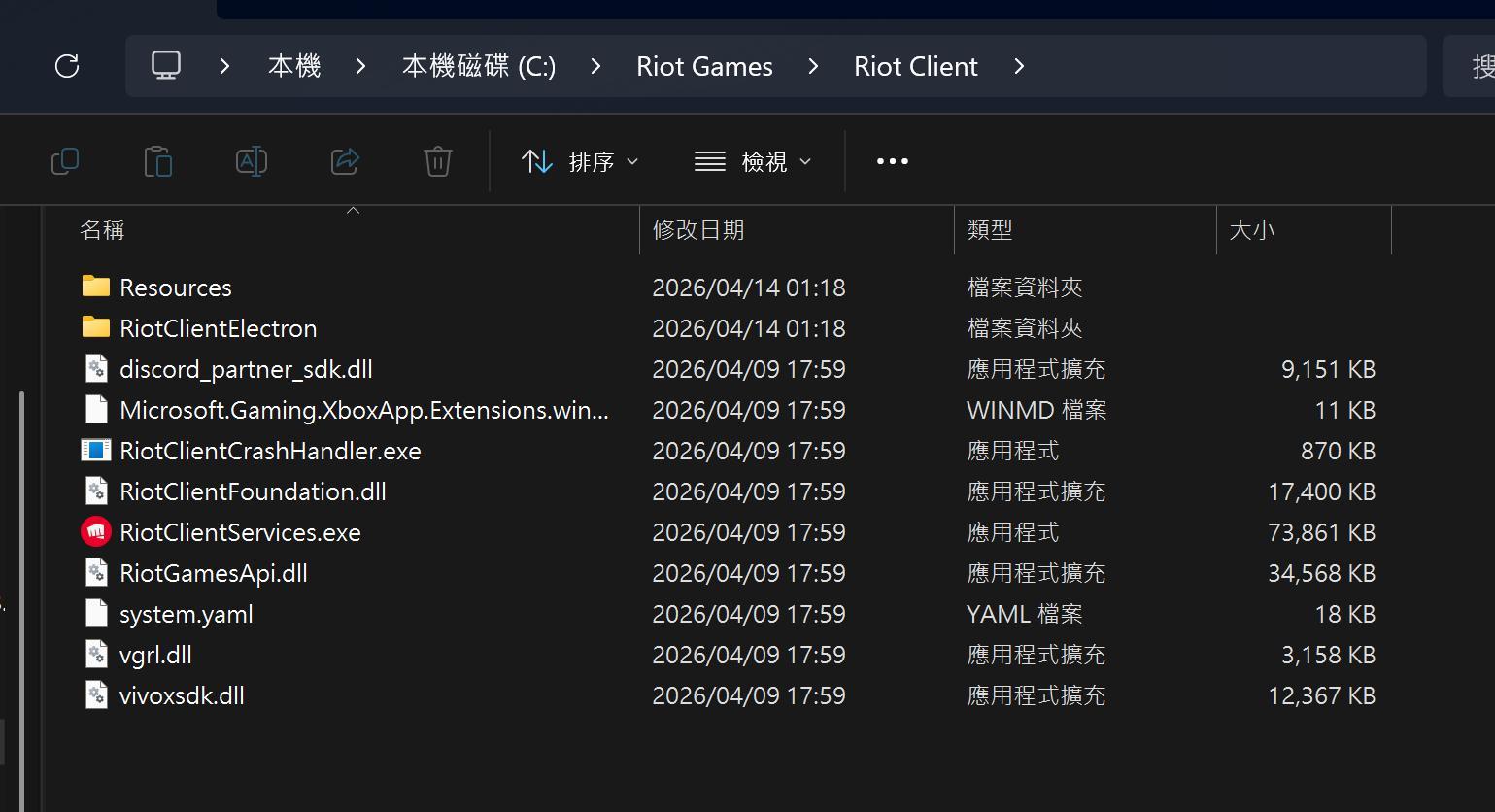Open the 檢視 view dropdown
Viewport: 1495px width, 812px height.
pyautogui.click(x=753, y=161)
